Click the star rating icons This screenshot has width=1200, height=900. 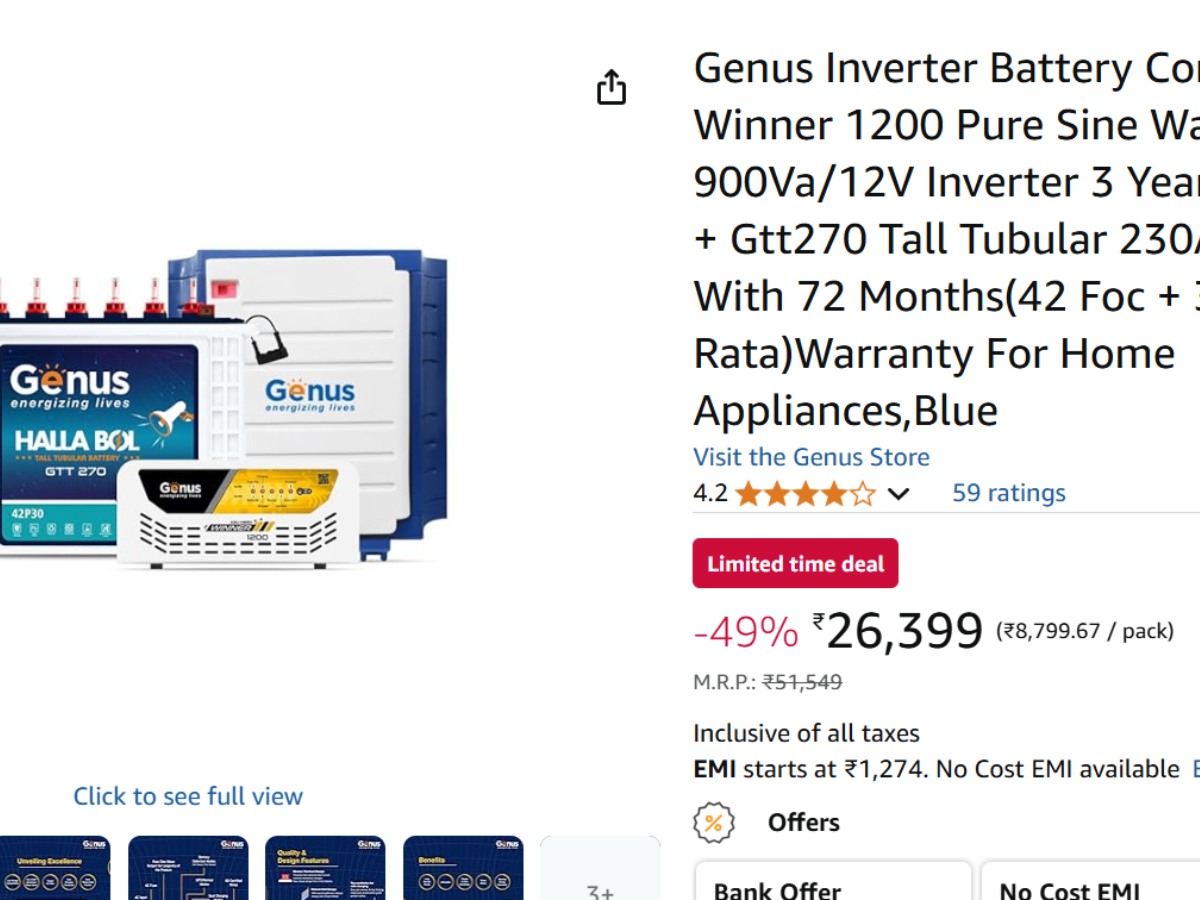coord(805,494)
